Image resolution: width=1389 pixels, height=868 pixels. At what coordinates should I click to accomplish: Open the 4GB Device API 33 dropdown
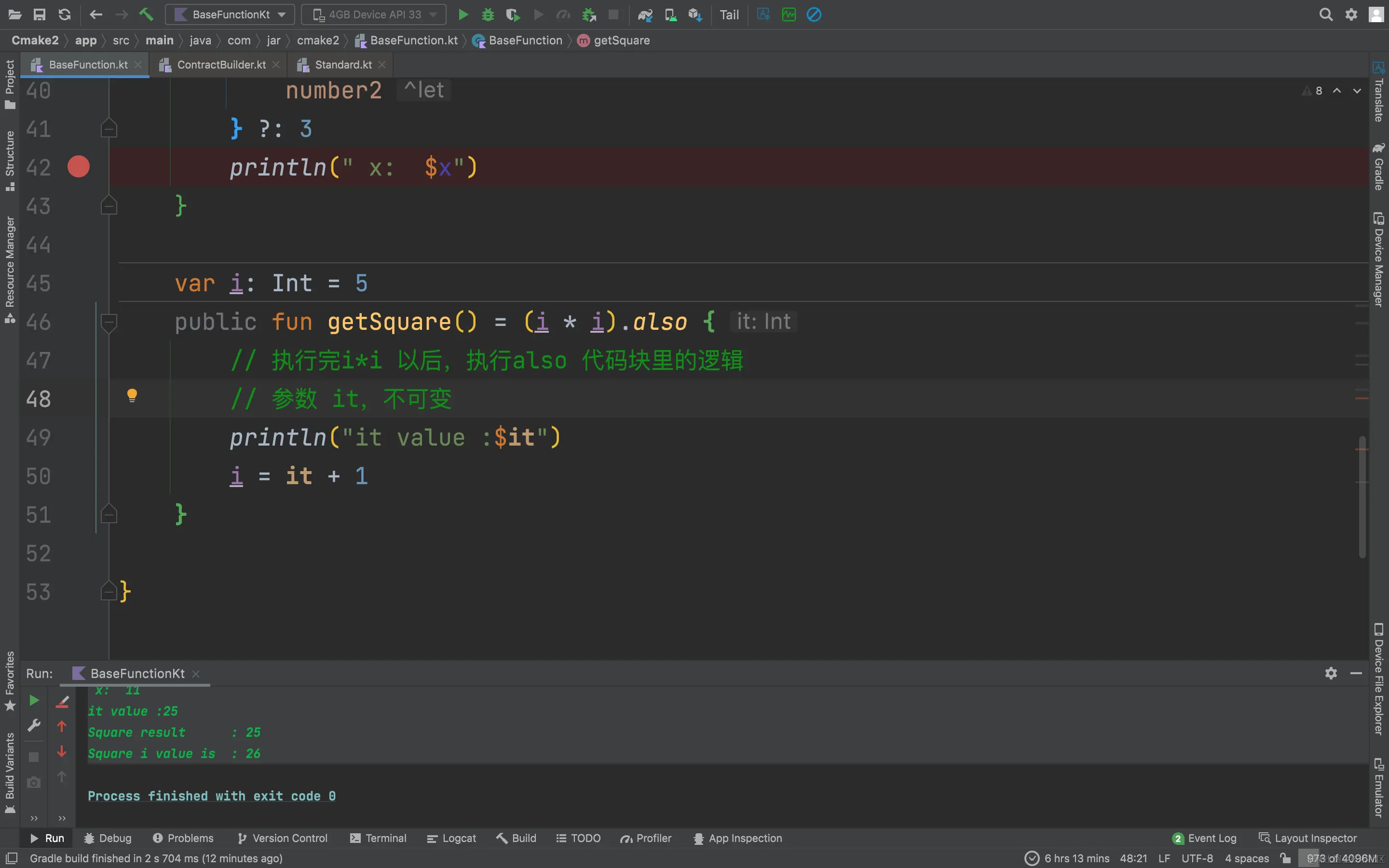pyautogui.click(x=374, y=14)
